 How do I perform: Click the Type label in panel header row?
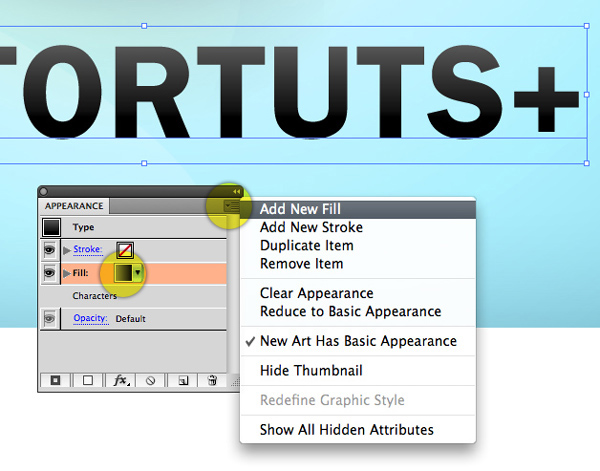[x=83, y=227]
